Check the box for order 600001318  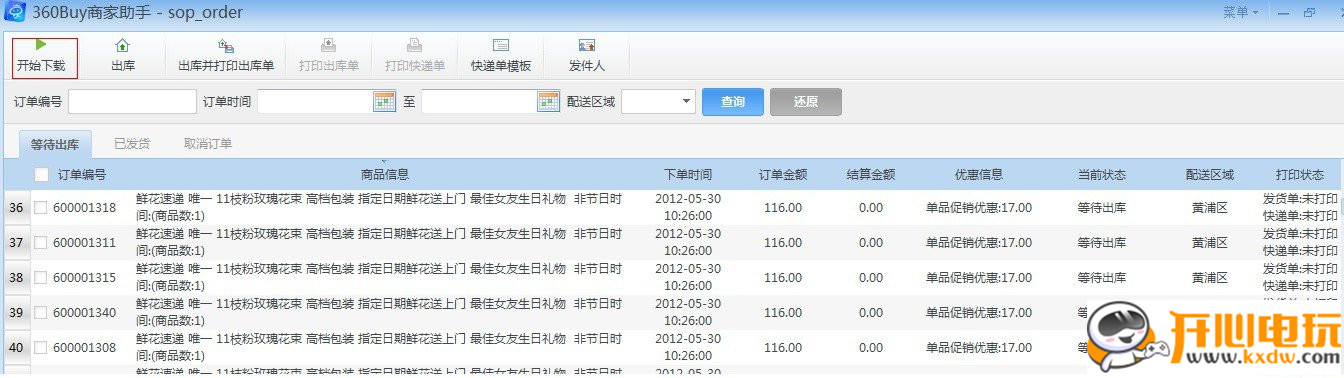coord(40,208)
